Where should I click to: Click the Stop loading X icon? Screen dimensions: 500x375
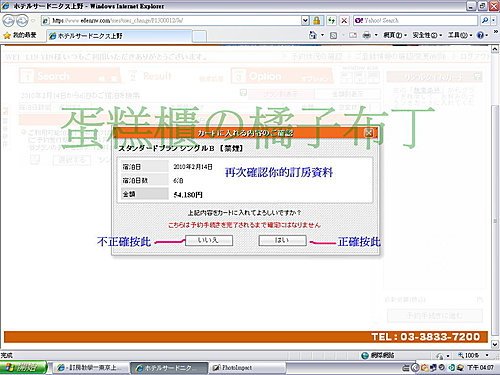pos(344,21)
